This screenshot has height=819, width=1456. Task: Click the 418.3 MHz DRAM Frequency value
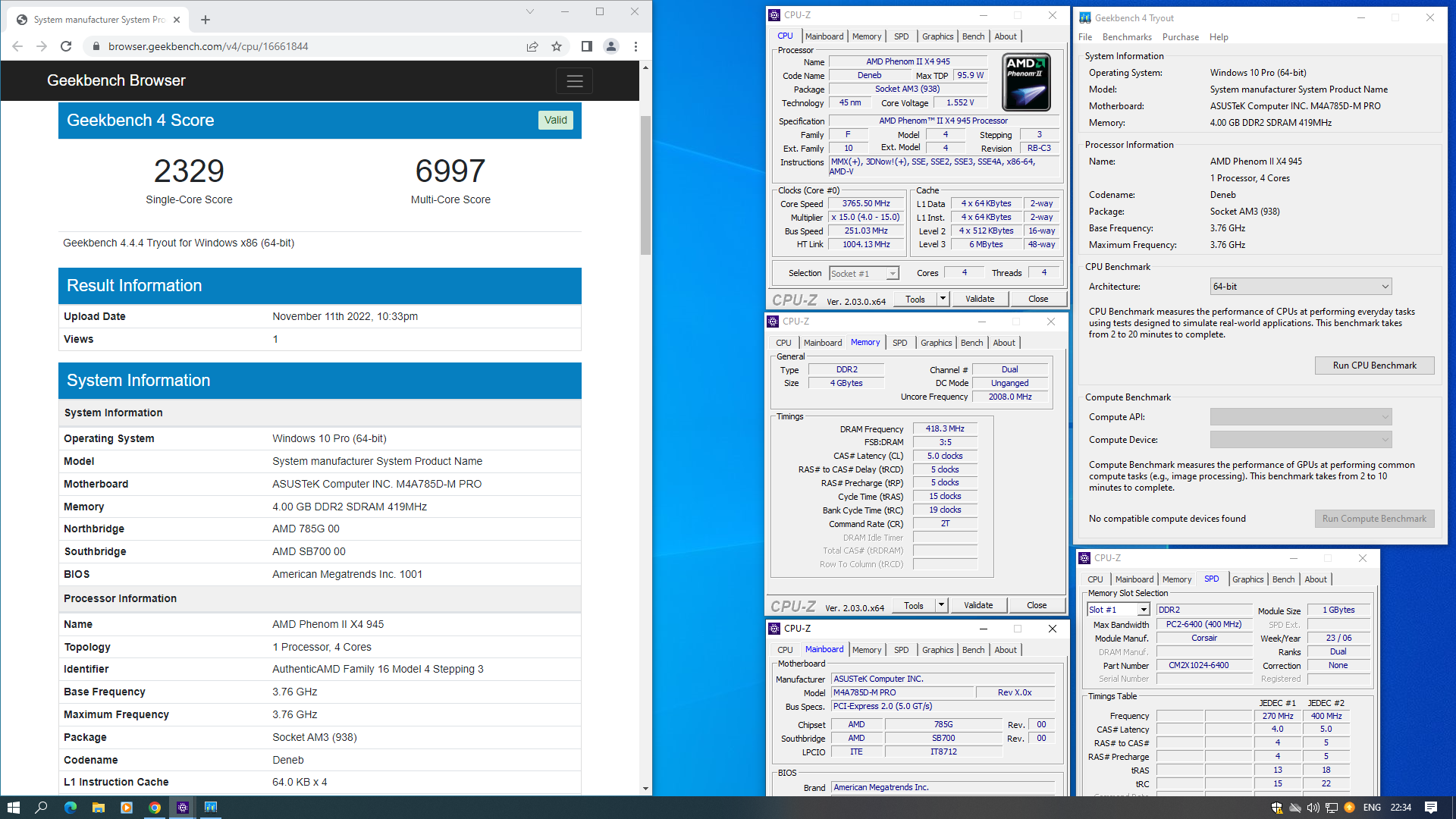945,429
